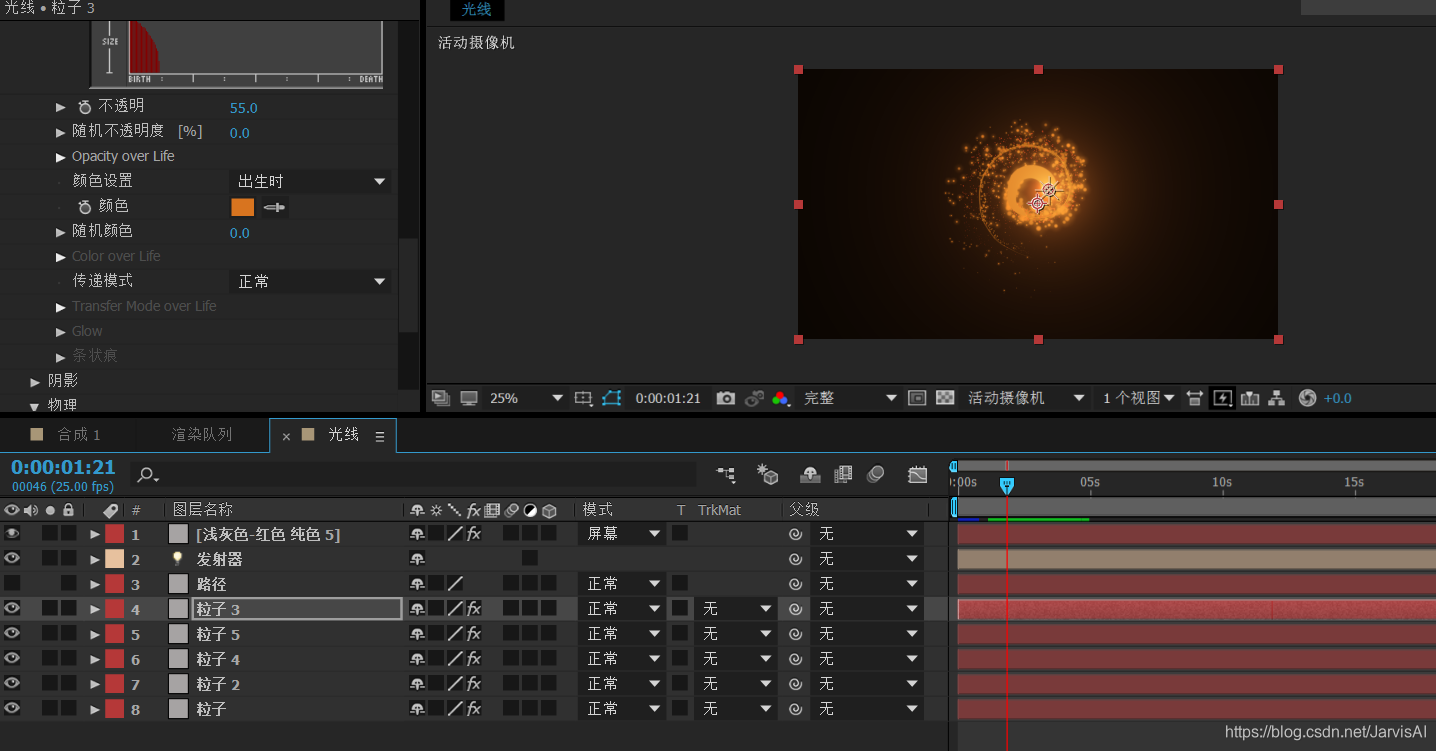Toggle the transparency grid icon

tap(945, 398)
